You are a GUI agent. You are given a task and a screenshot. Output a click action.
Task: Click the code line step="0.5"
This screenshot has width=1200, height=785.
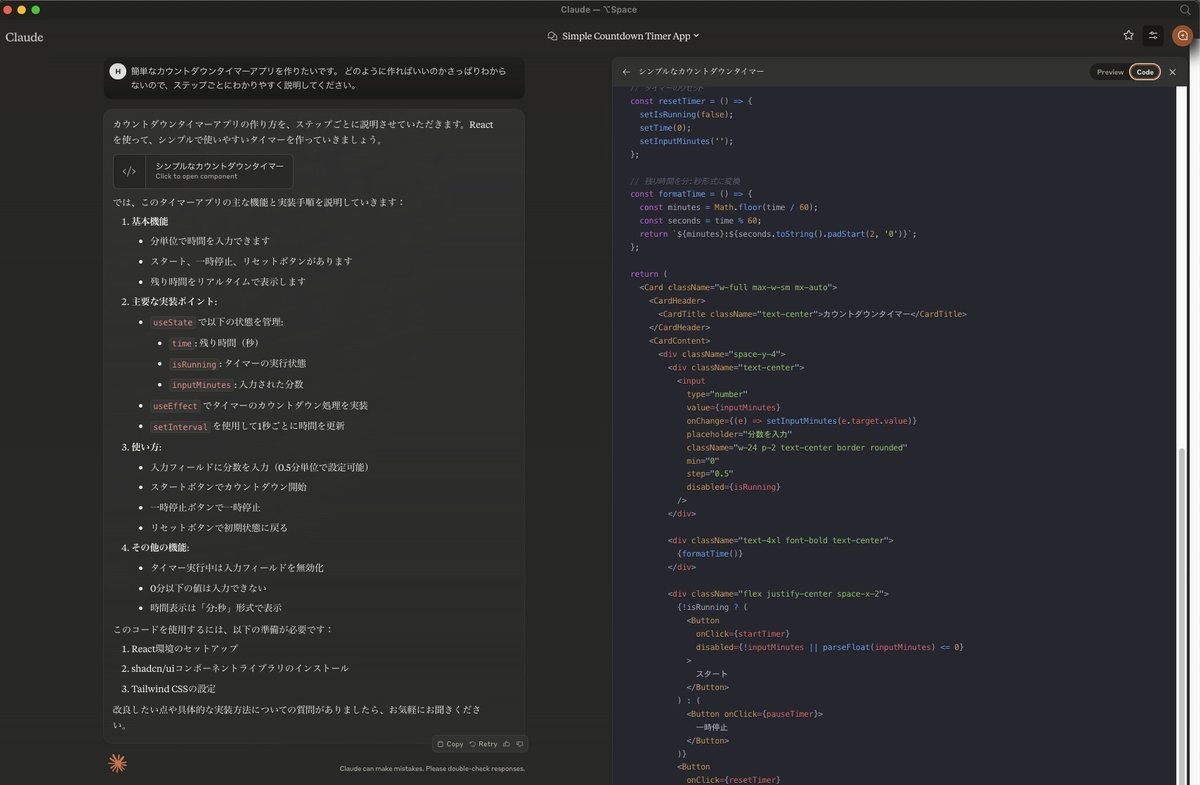pos(710,473)
